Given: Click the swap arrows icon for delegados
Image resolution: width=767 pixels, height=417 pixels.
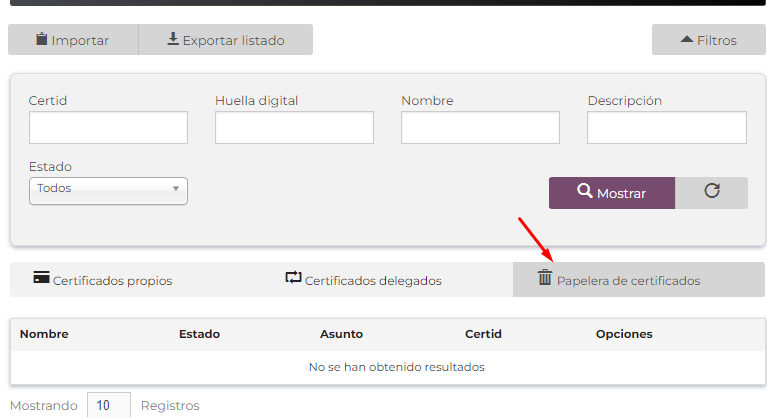Looking at the screenshot, I should pos(293,278).
